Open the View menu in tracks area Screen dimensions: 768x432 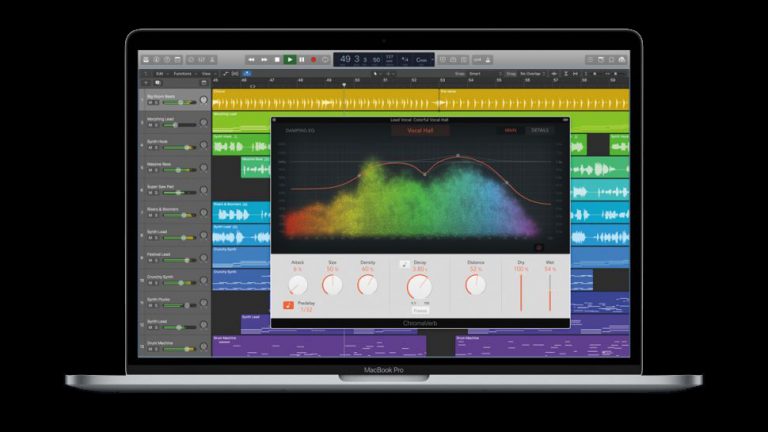coord(207,73)
